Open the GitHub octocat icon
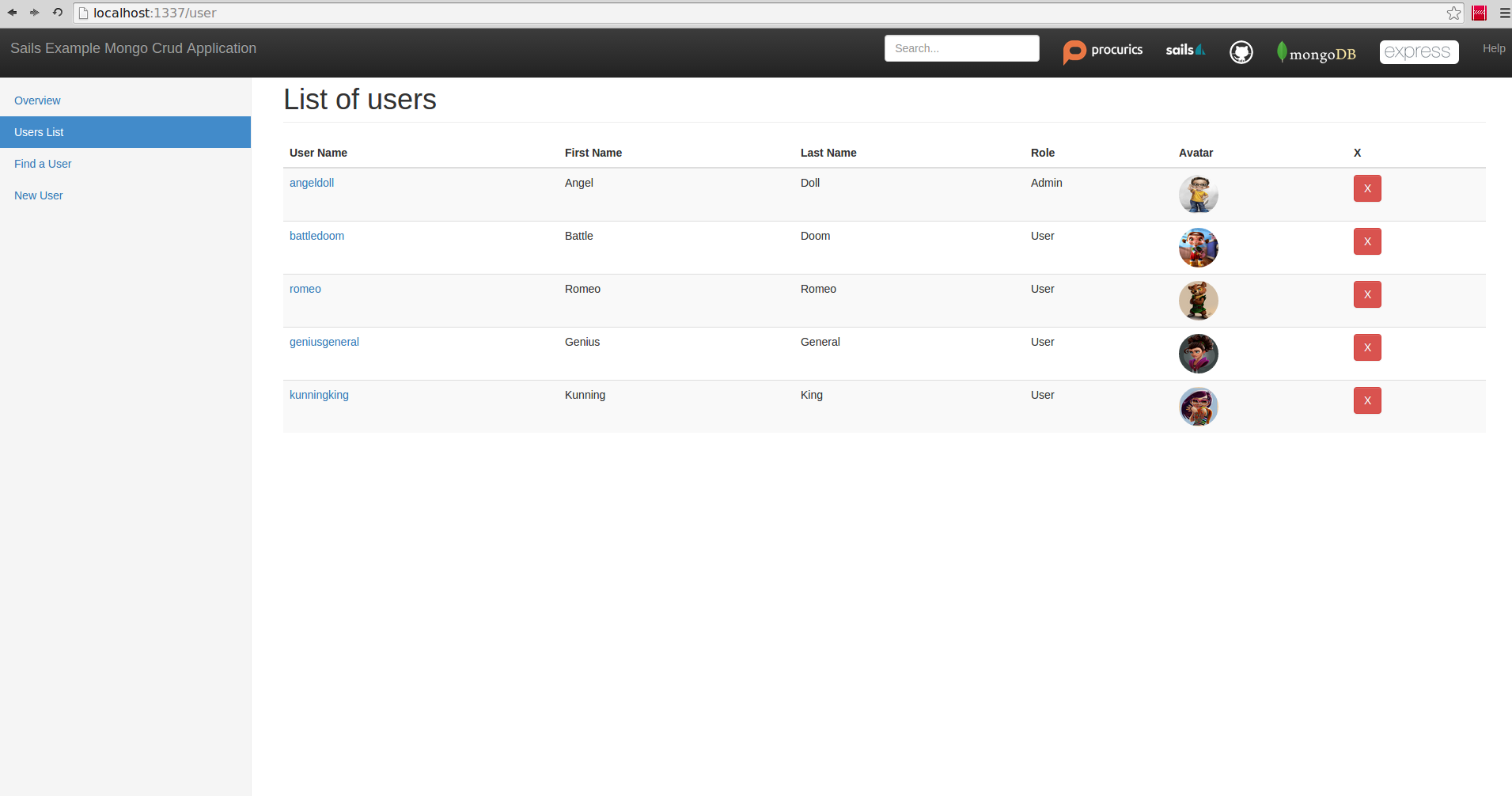This screenshot has height=796, width=1512. point(1241,52)
